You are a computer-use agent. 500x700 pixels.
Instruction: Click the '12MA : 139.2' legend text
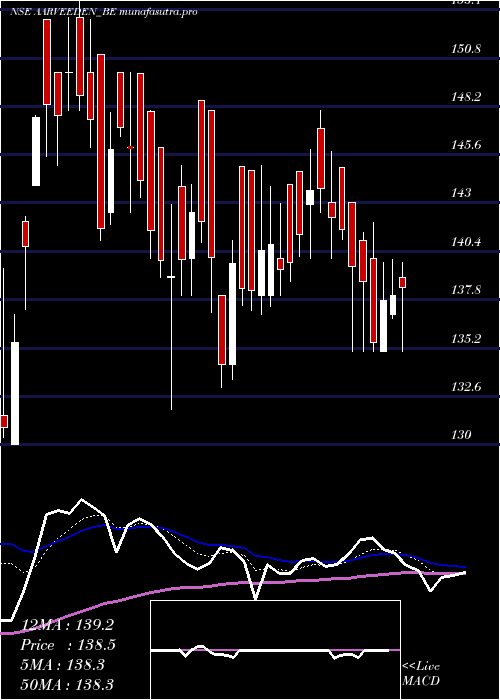(67, 625)
